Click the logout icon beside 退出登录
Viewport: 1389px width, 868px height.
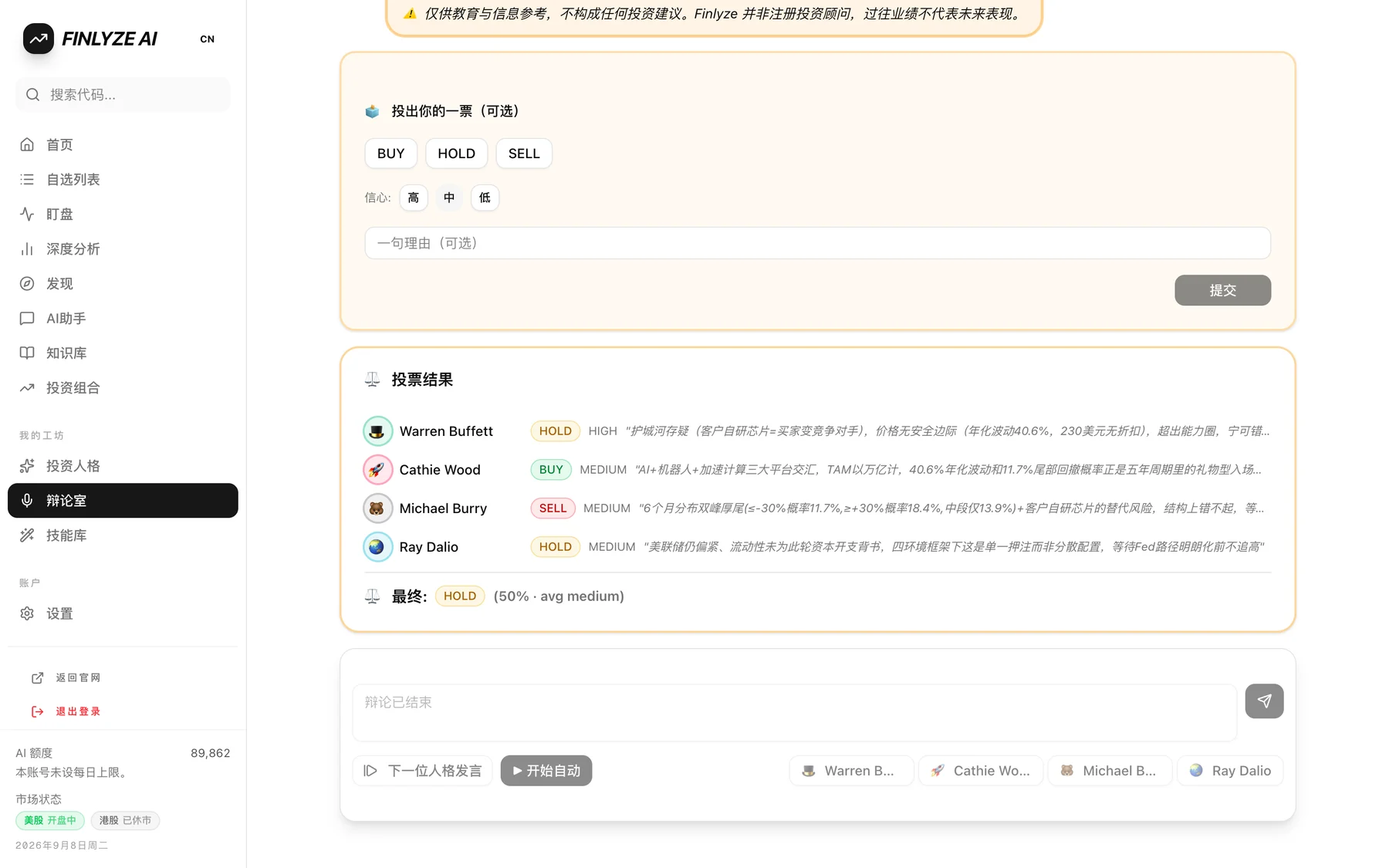[37, 711]
